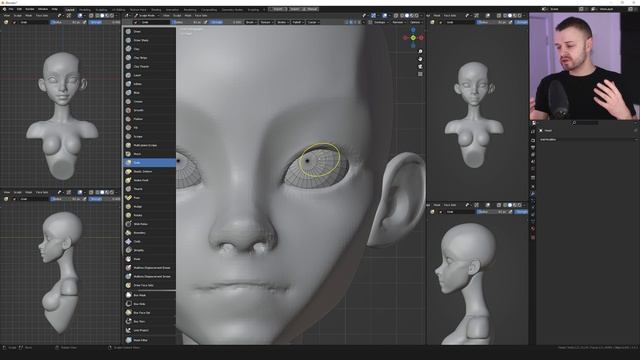Viewport: 640px width, 360px height.
Task: Select the Draw Face Sets brush
Action: tap(149, 286)
